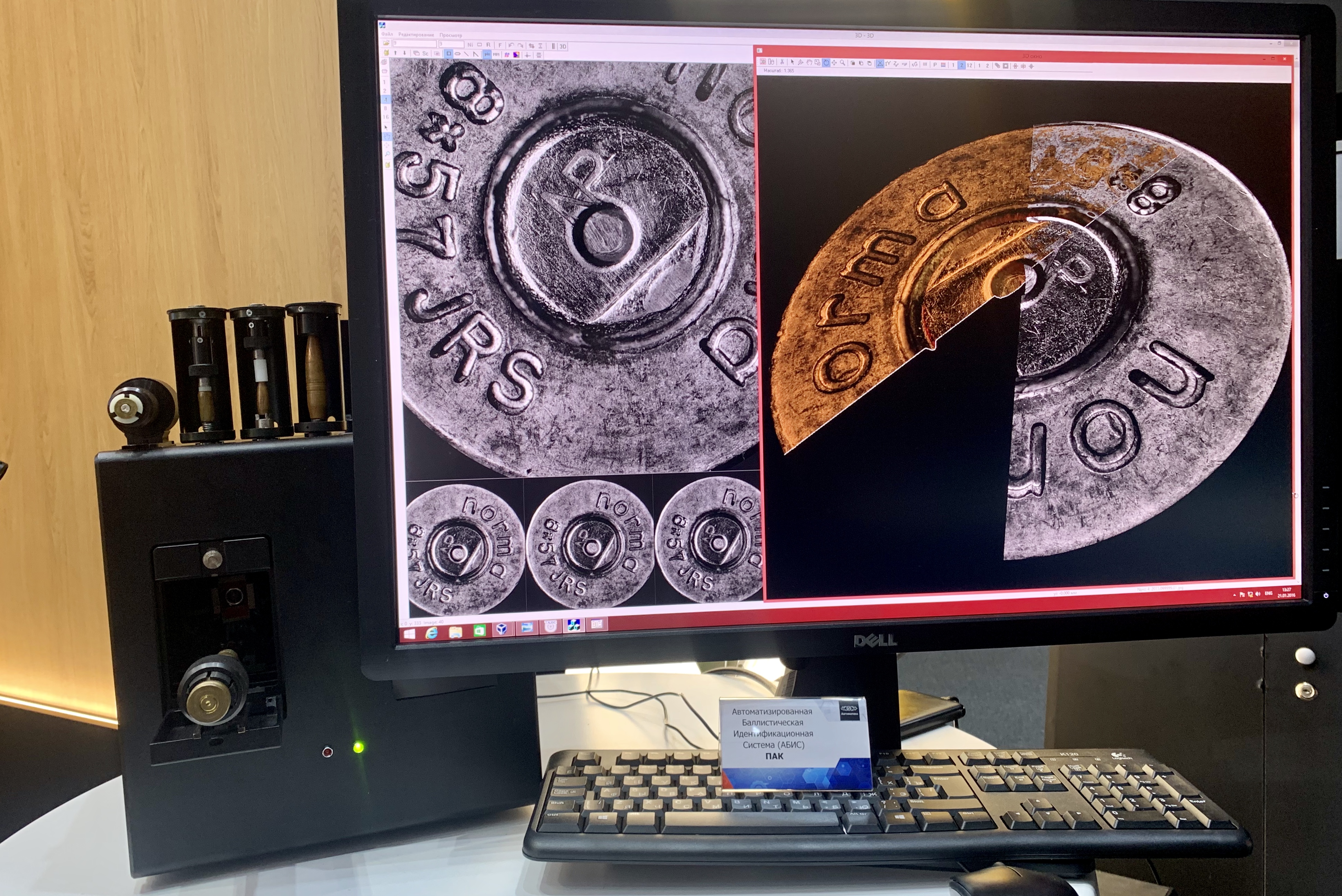1342x896 pixels.
Task: Select the ellipse selection tool
Action: point(457,54)
